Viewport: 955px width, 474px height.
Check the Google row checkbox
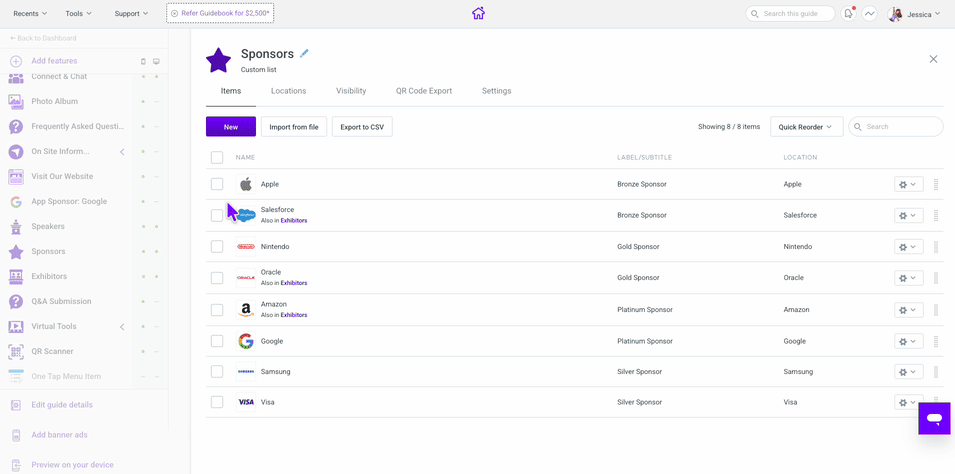[217, 341]
